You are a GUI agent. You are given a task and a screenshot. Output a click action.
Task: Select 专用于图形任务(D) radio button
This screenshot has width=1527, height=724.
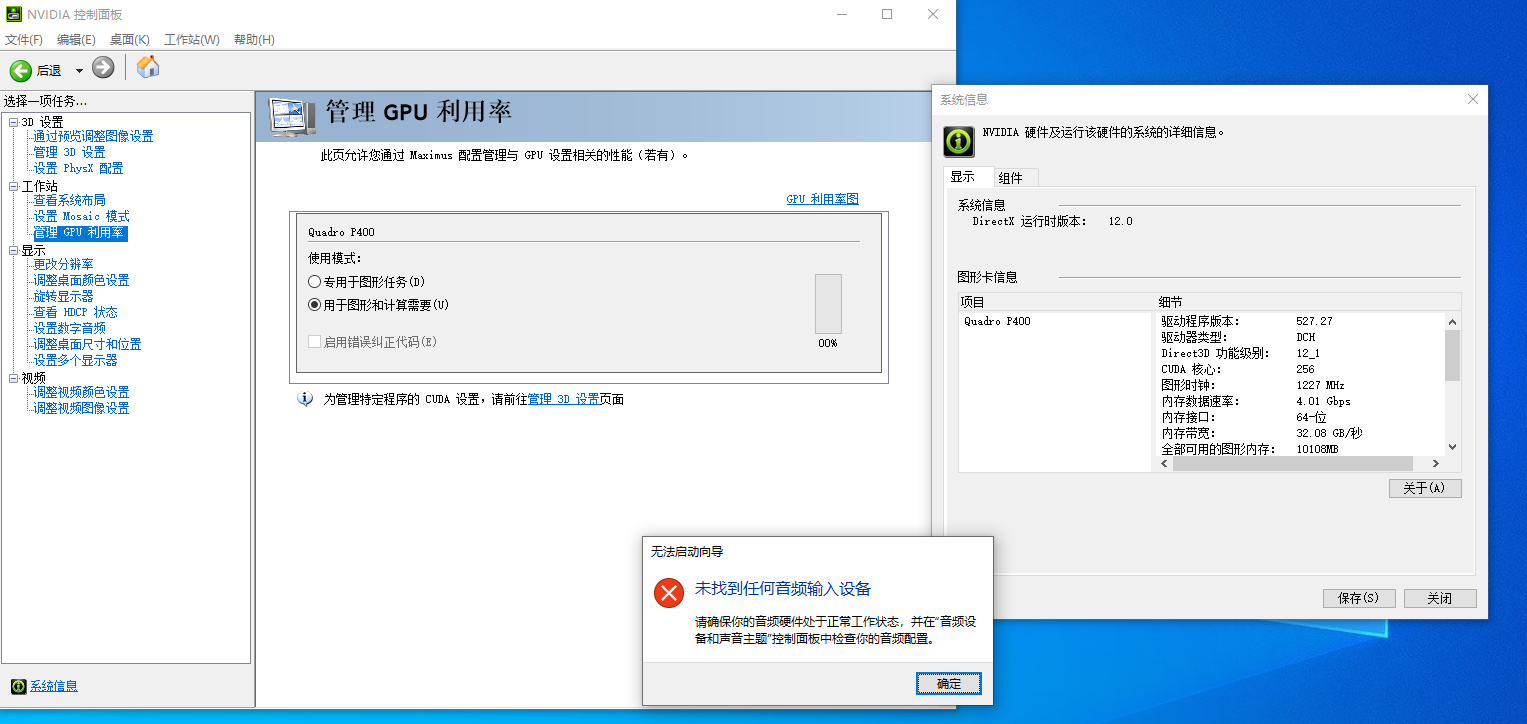point(315,282)
